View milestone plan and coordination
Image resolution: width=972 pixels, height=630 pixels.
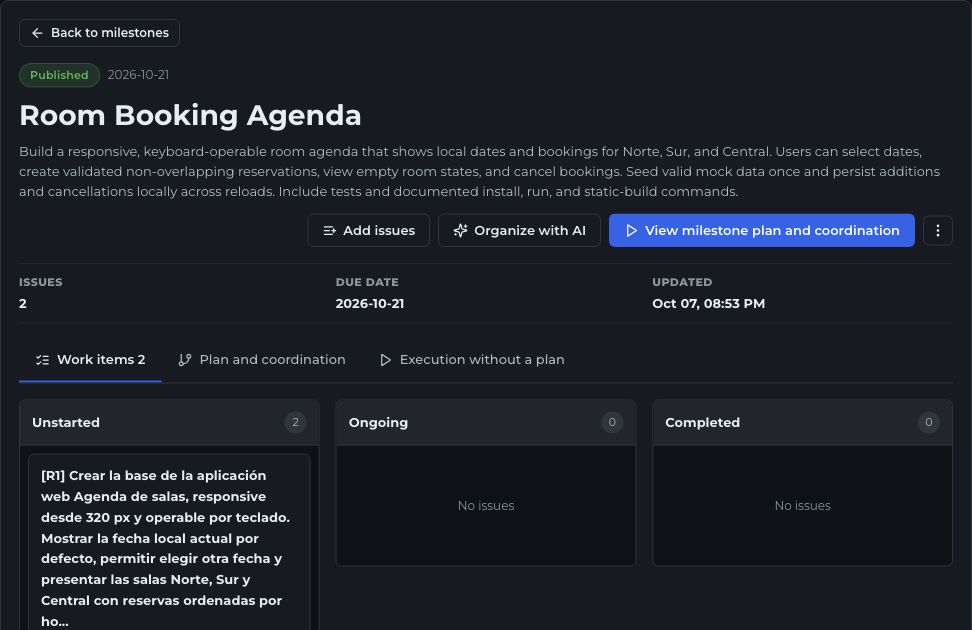pyautogui.click(x=761, y=230)
